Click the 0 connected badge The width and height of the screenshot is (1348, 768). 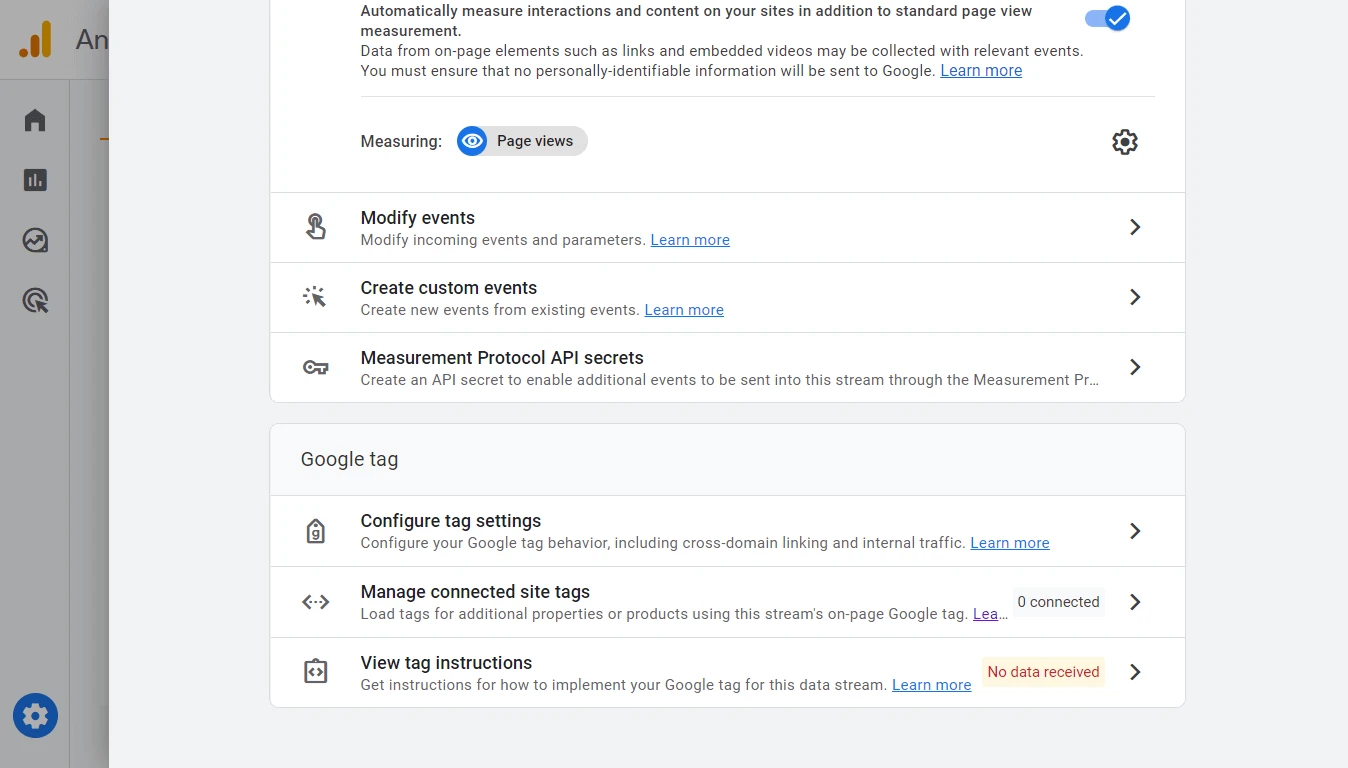1057,602
